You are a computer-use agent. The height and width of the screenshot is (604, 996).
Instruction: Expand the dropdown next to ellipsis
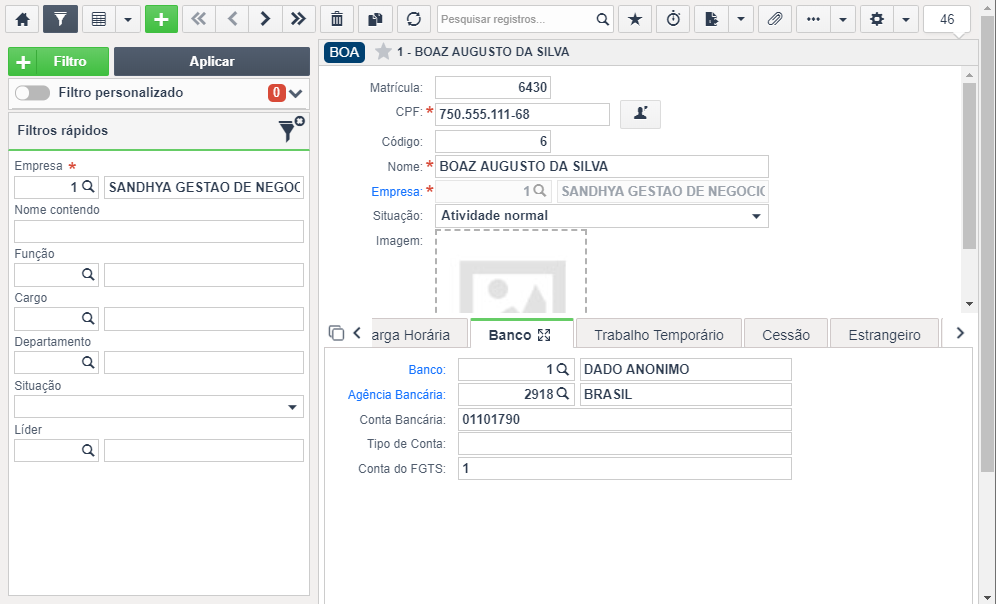(x=843, y=19)
